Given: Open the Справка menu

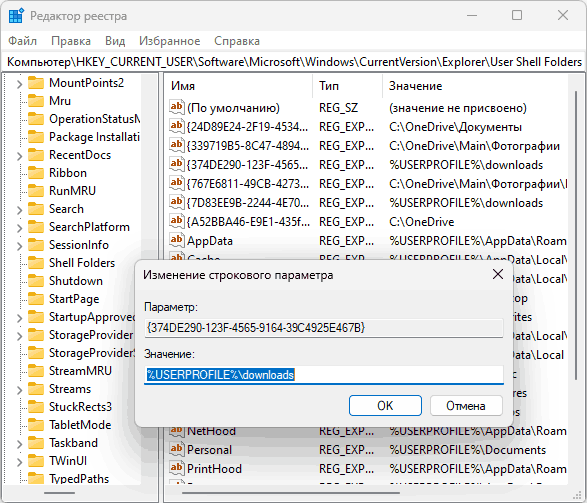Looking at the screenshot, I should click(x=237, y=41).
